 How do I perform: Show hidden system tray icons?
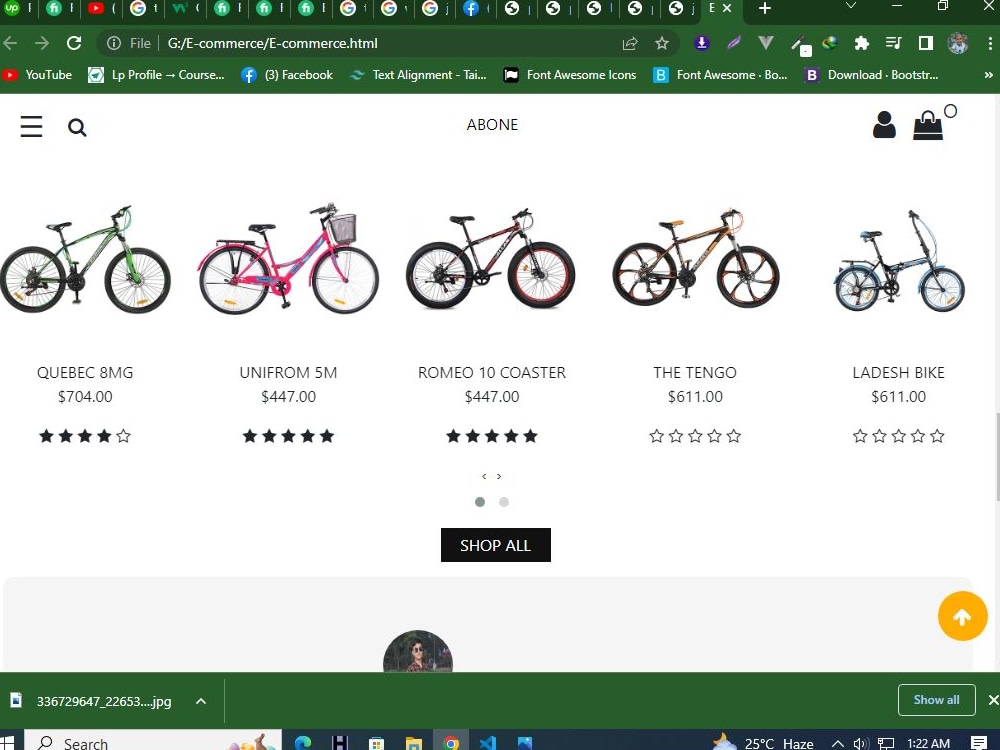(x=838, y=743)
